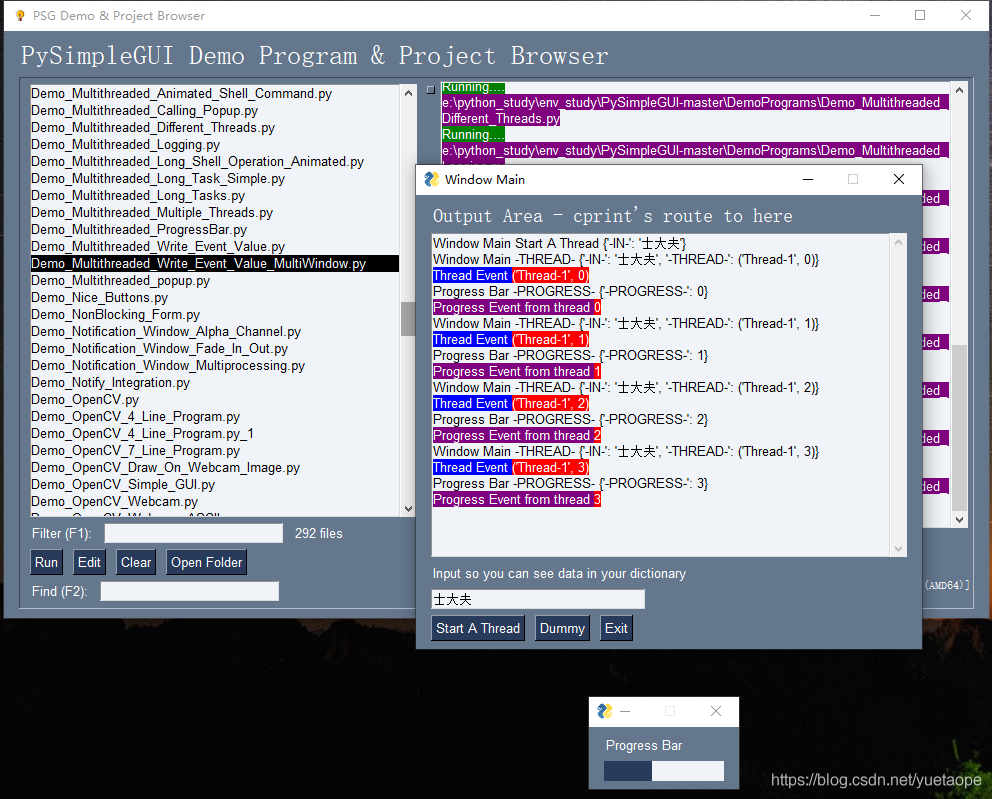Select Demo_Nice_Buttons.py
This screenshot has height=799, width=992.
214,298
